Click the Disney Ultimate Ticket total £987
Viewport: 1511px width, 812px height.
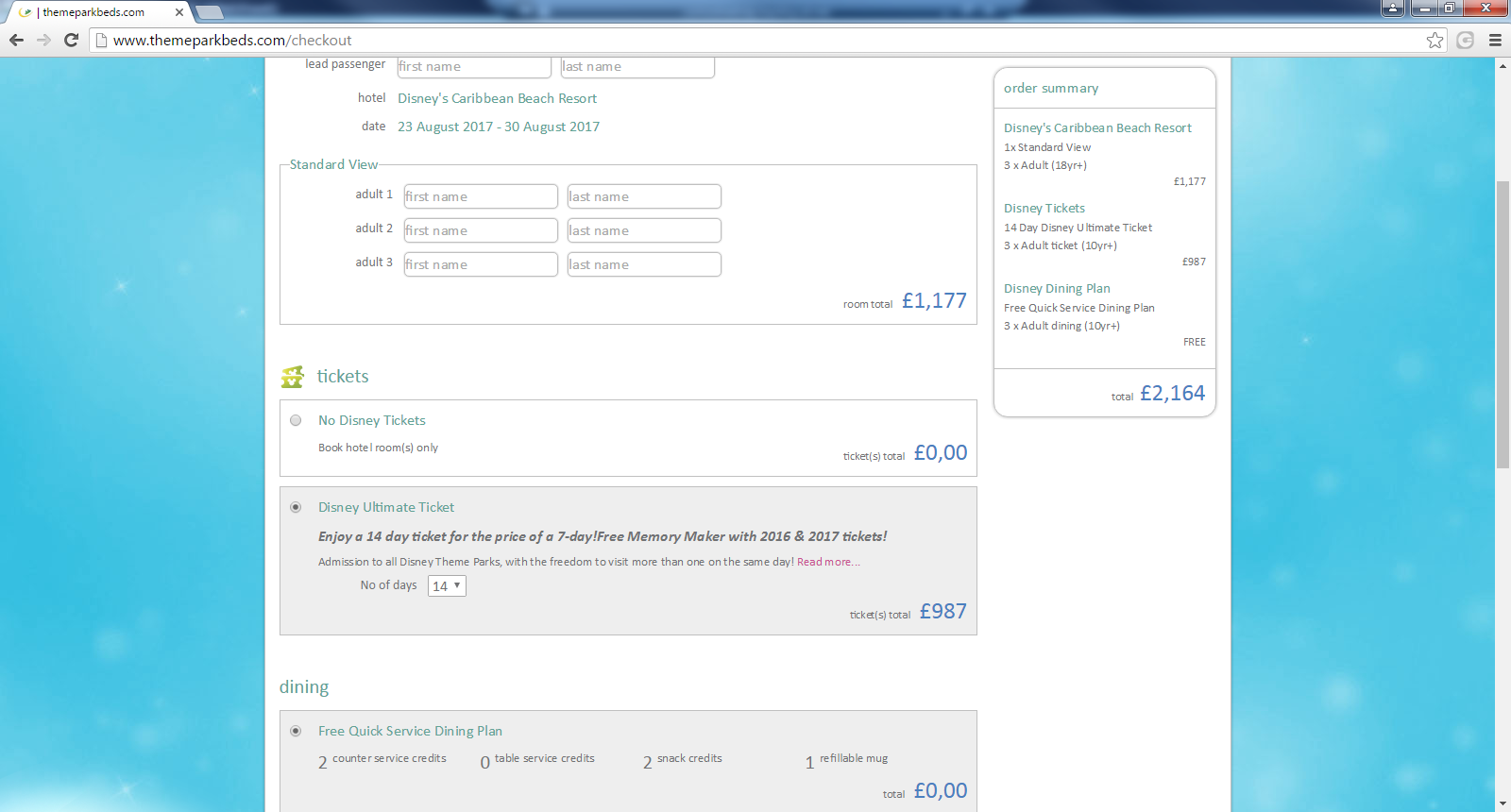click(x=943, y=611)
